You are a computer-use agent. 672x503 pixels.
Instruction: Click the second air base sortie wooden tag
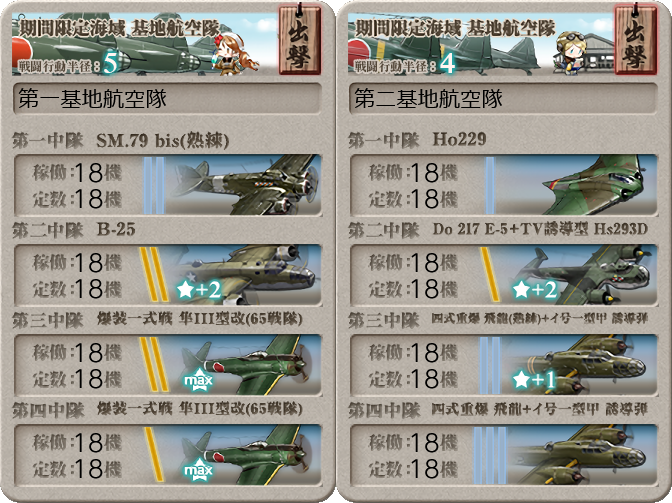635,40
